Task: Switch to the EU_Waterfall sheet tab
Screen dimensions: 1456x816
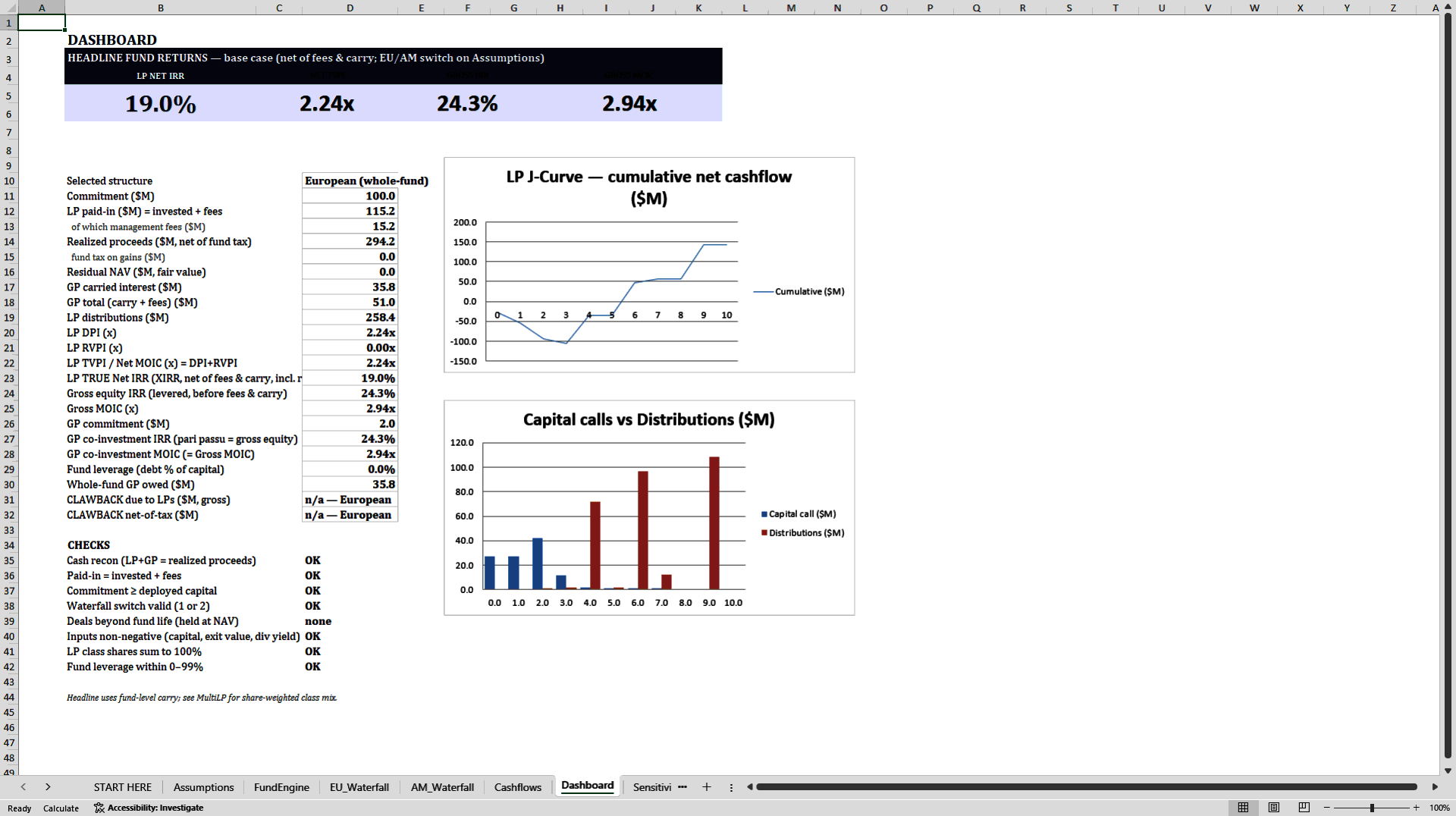Action: coord(359,787)
